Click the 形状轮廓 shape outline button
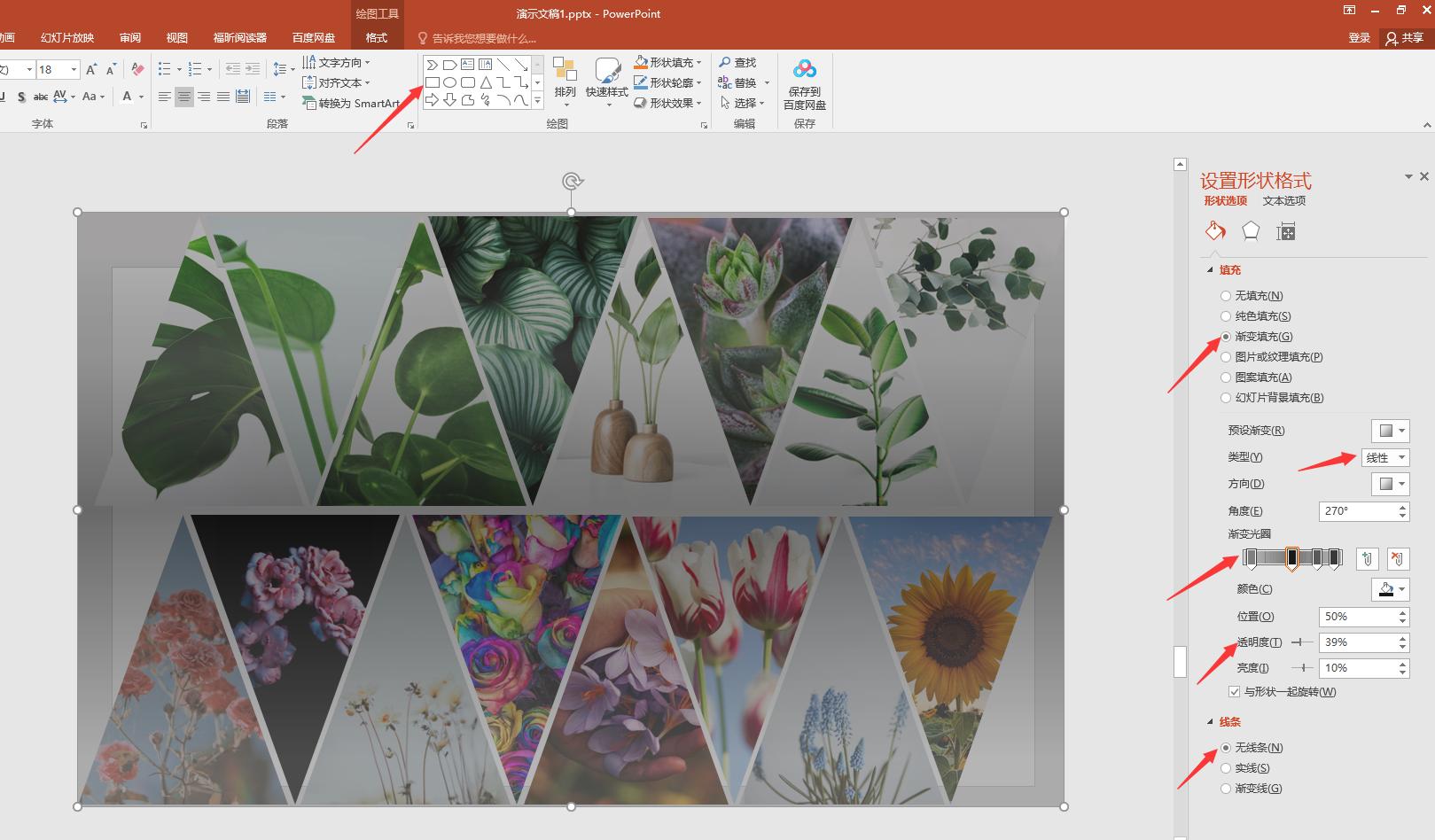Screen dimensions: 1435x840 667,82
